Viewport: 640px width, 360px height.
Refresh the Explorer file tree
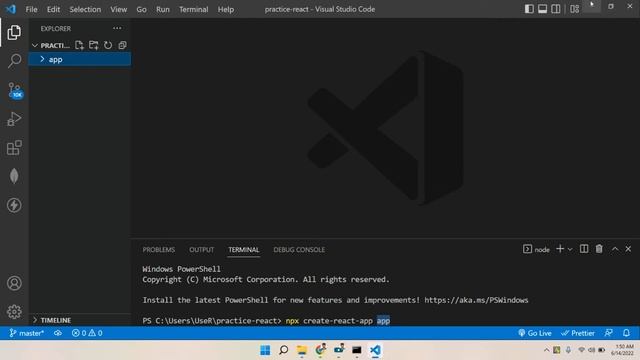click(x=108, y=45)
